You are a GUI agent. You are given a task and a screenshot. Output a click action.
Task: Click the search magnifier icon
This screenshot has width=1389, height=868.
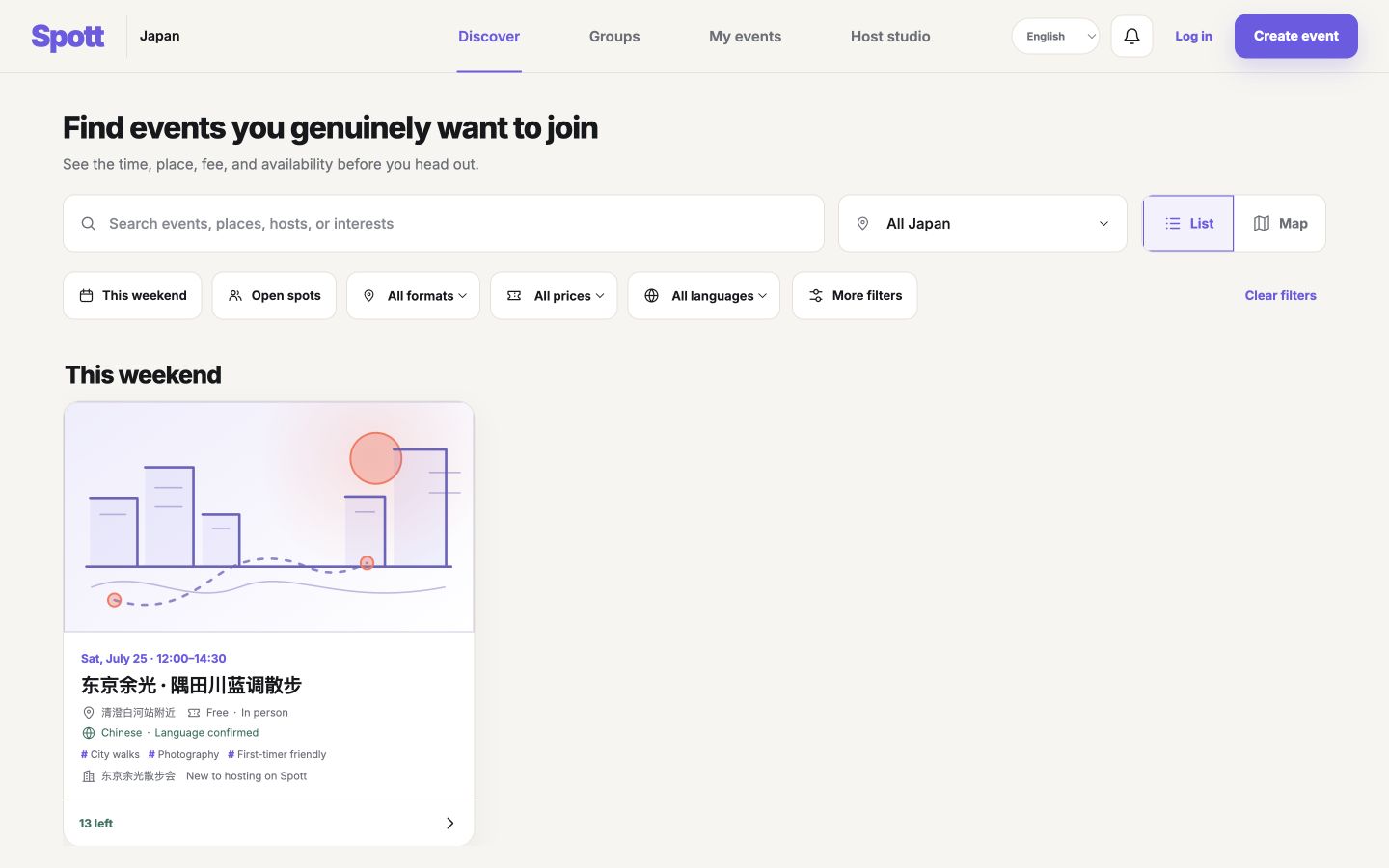(88, 224)
